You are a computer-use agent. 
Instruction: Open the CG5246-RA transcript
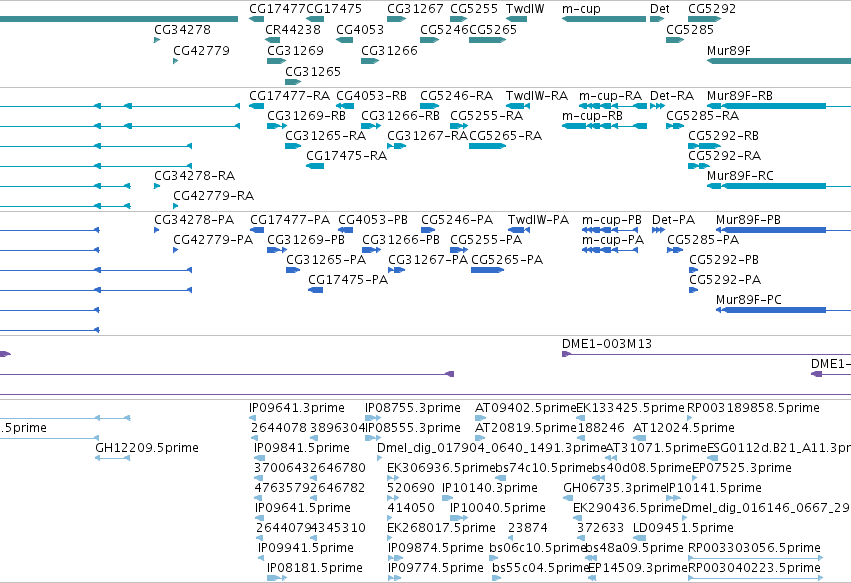pyautogui.click(x=429, y=106)
